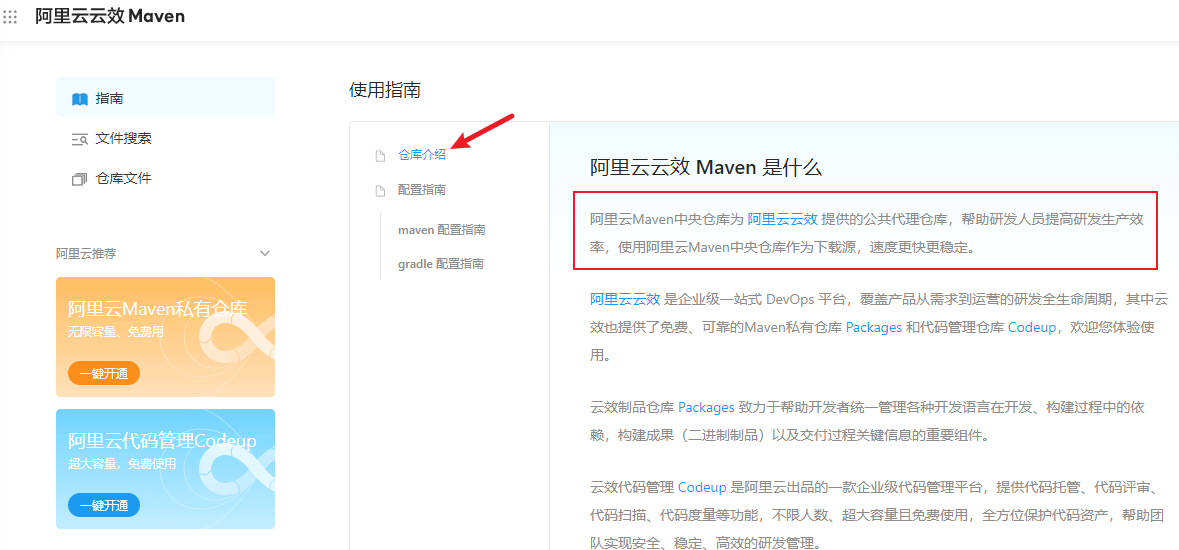The image size is (1179, 550).
Task: Click the 阿里云推荐 section label
Action: click(86, 254)
